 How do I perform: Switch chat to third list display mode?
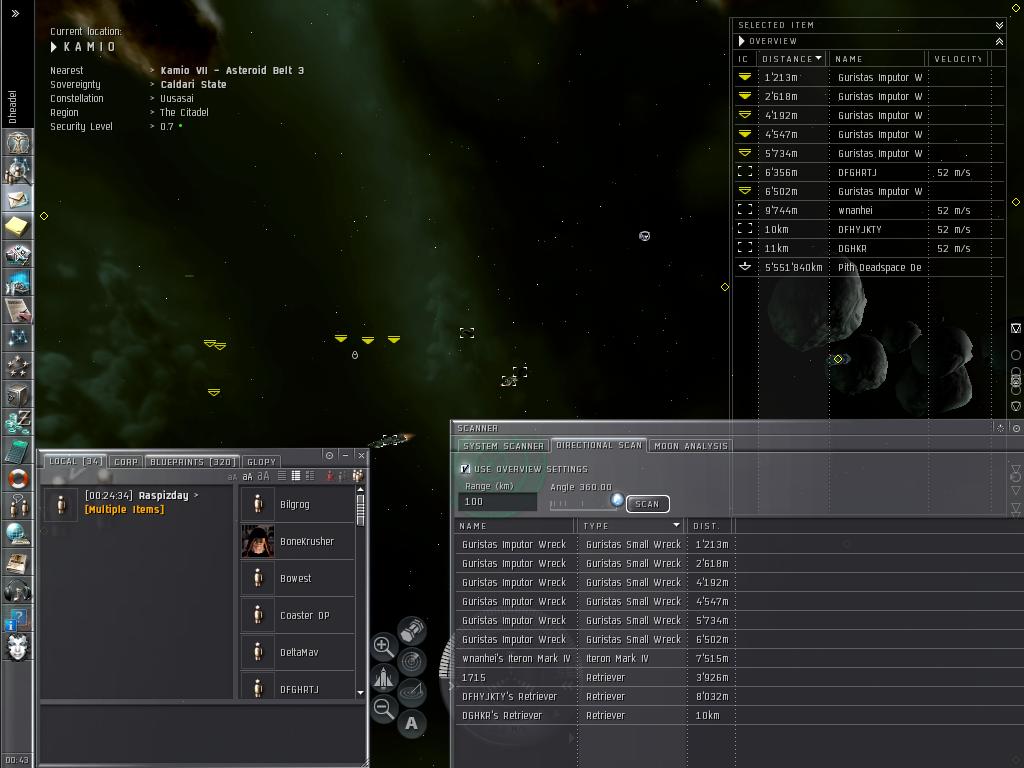(310, 476)
